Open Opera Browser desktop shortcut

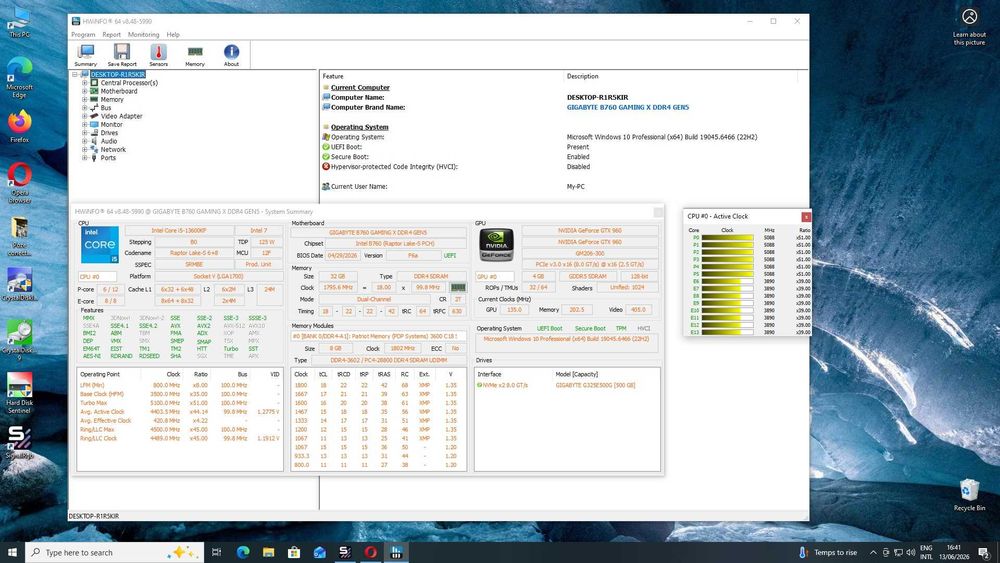pyautogui.click(x=19, y=183)
